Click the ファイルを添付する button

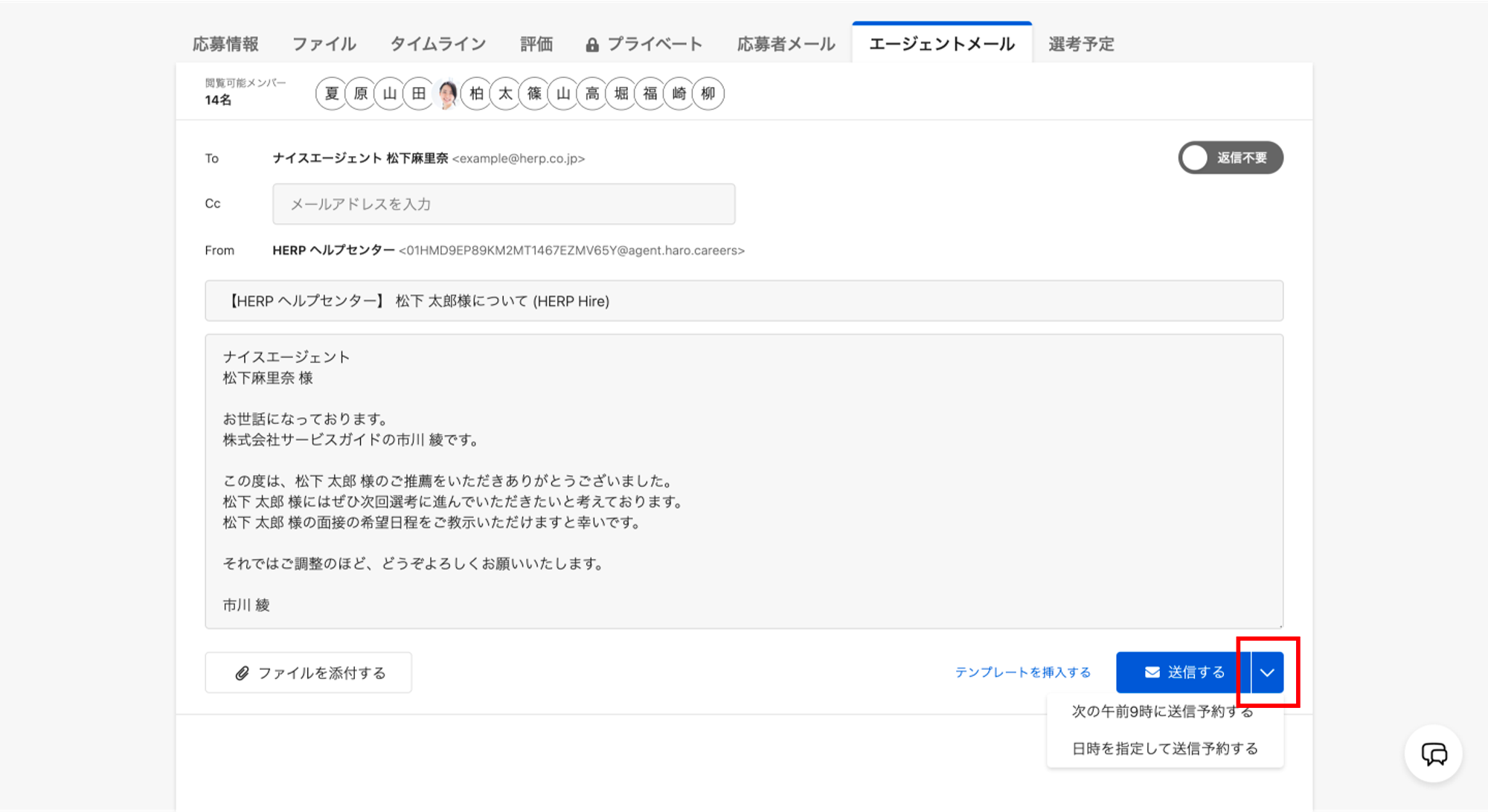(x=308, y=673)
